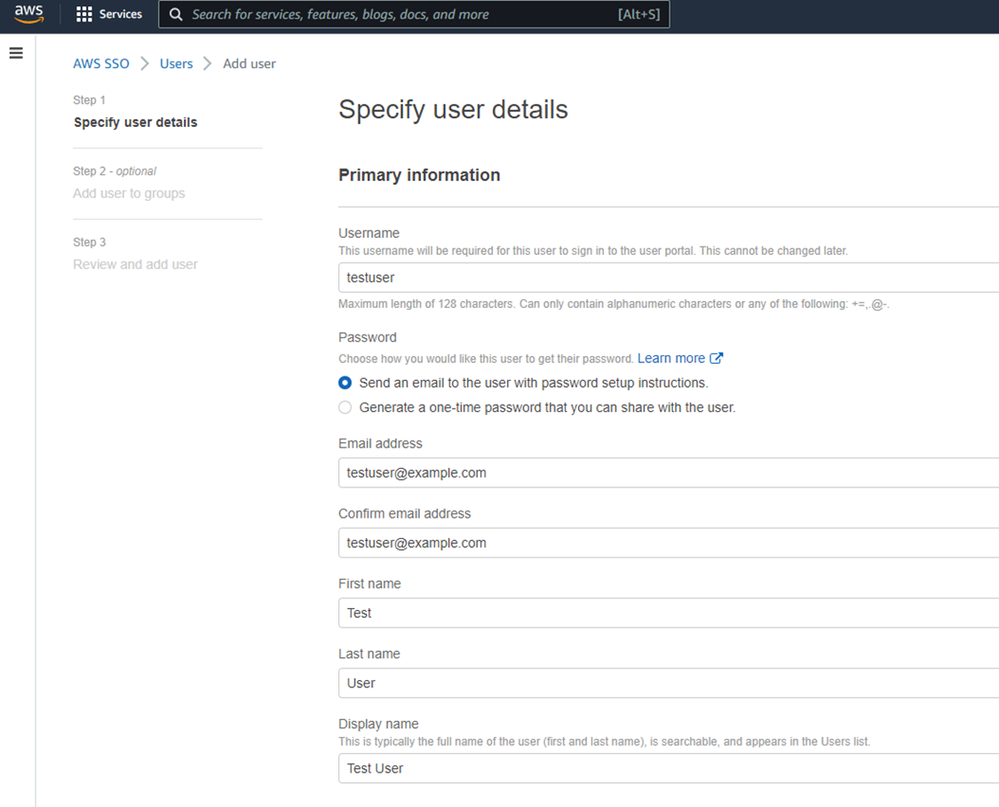999x807 pixels.
Task: Jump to Review and add user step
Action: click(135, 264)
